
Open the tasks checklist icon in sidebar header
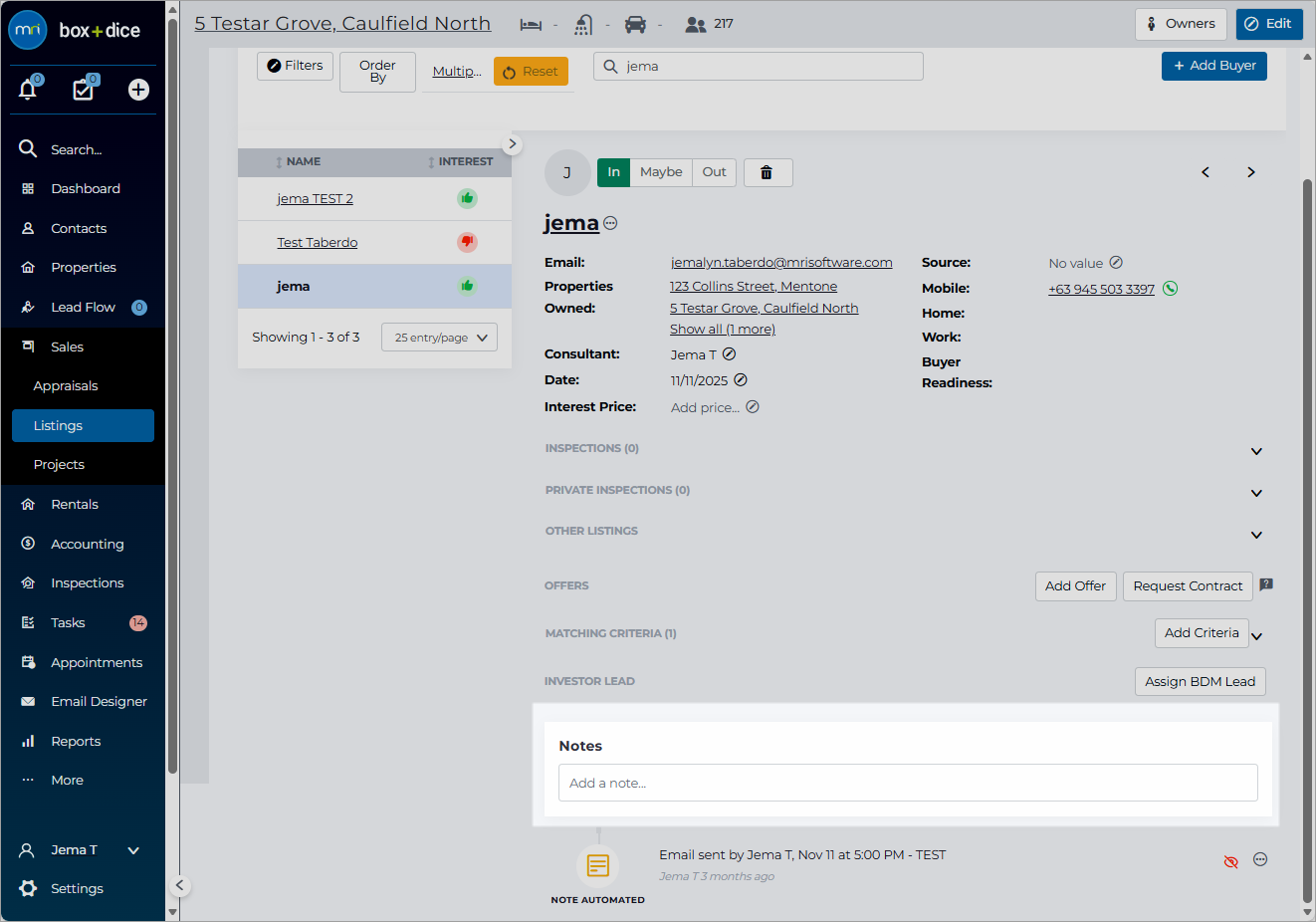[84, 90]
